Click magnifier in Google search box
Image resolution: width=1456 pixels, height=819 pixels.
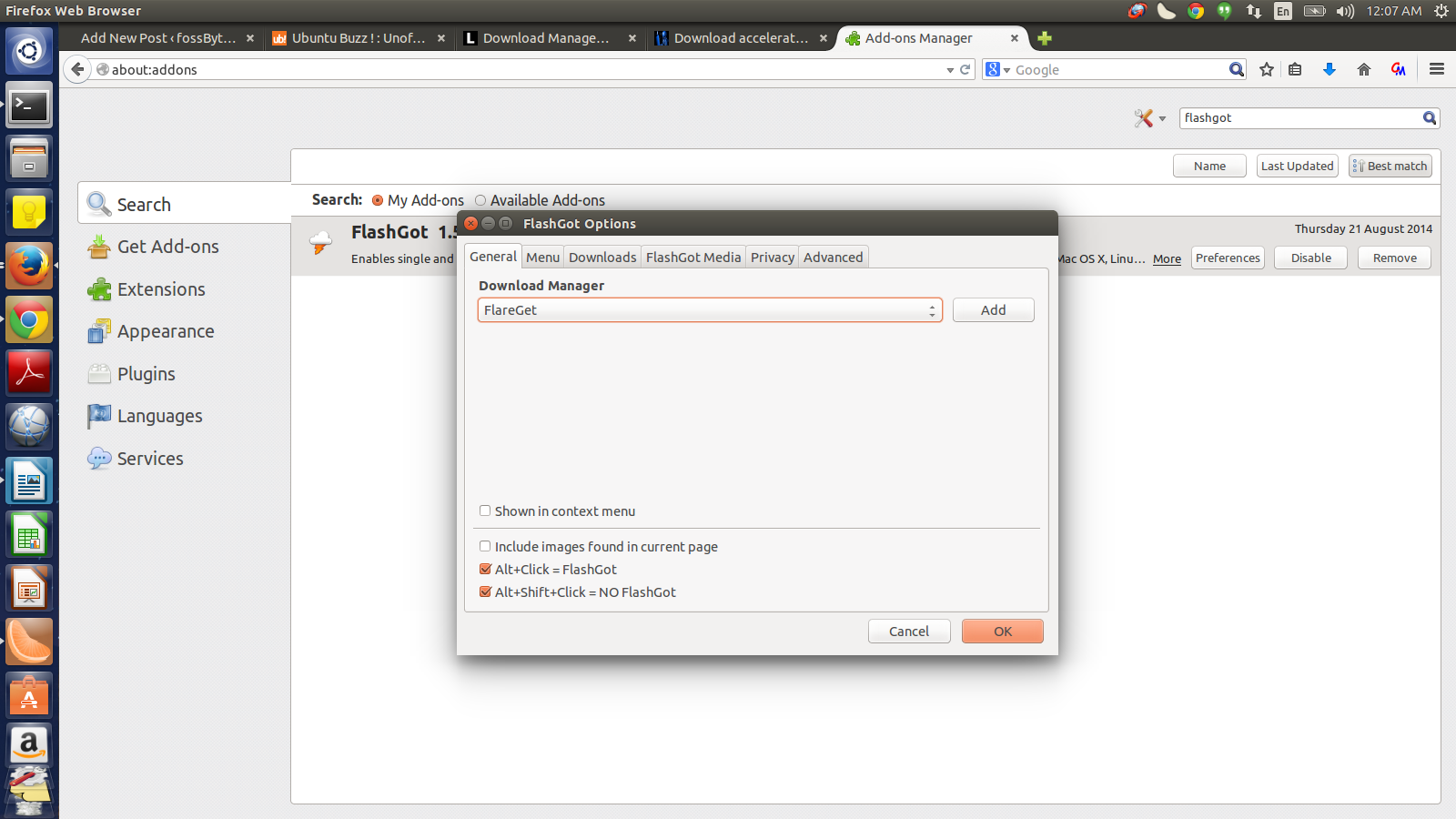1236,69
